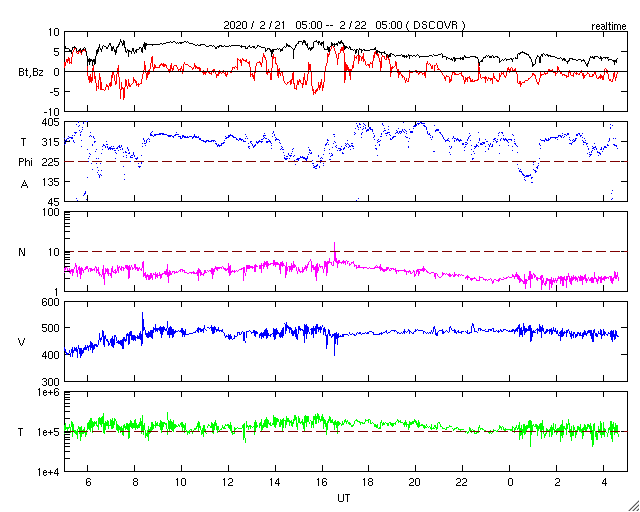The height and width of the screenshot is (512, 640).
Task: Click the '100' tick label on density panel
Action: pyautogui.click(x=51, y=212)
